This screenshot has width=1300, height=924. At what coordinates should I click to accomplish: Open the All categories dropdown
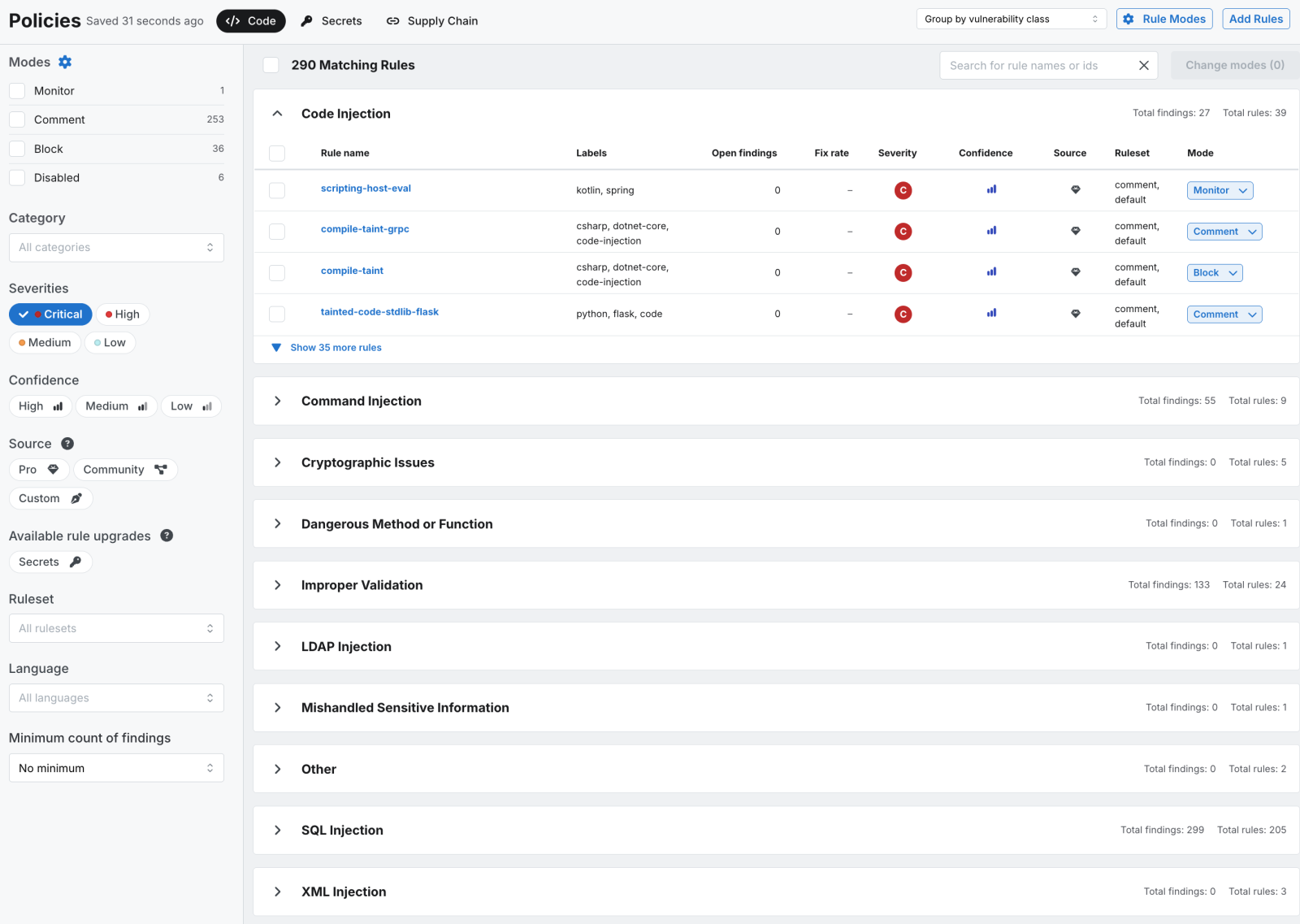pos(116,248)
